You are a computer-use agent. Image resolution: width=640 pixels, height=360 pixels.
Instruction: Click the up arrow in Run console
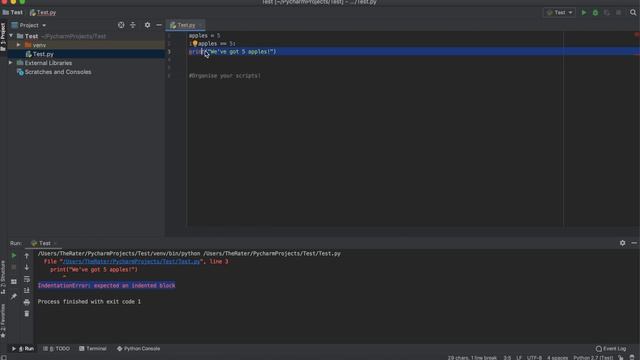click(x=27, y=256)
